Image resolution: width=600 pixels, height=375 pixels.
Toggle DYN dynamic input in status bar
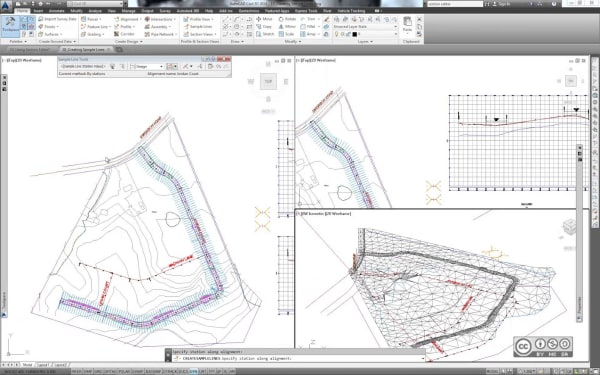click(x=193, y=372)
